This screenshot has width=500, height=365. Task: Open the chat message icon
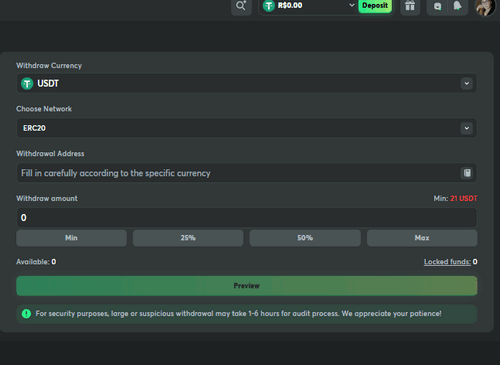point(437,6)
